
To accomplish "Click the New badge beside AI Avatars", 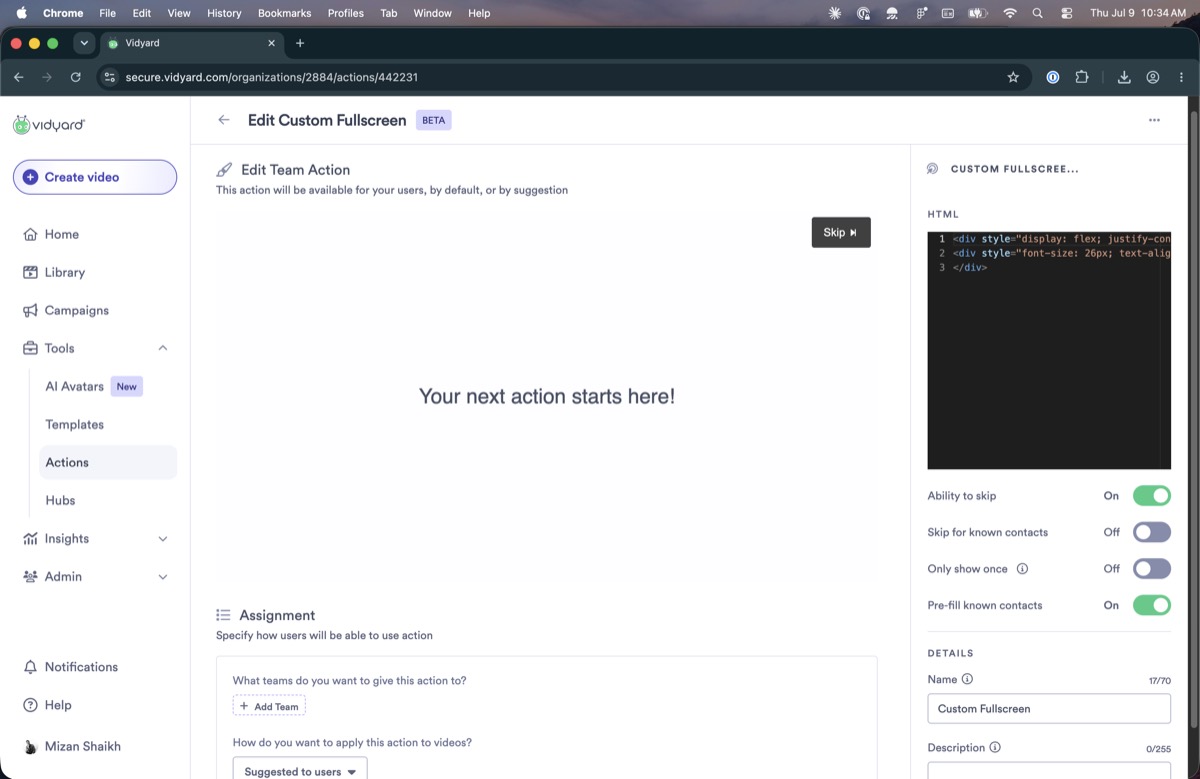I will (126, 386).
